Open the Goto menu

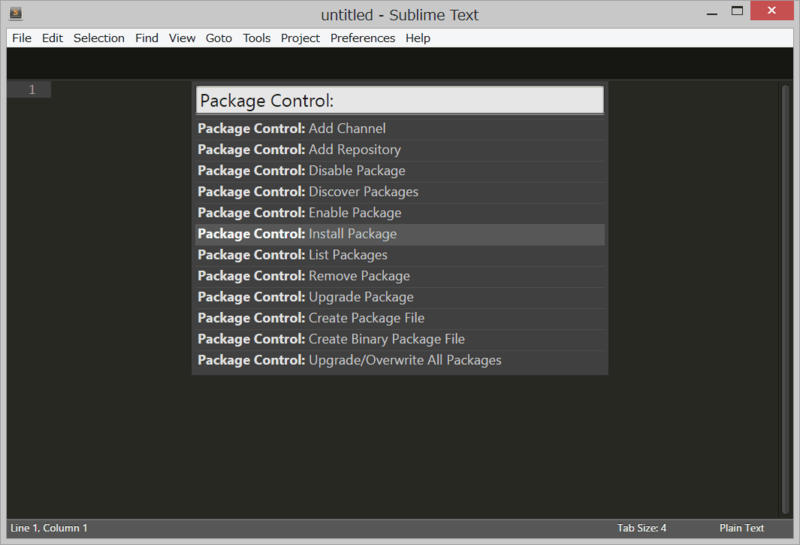[x=218, y=38]
